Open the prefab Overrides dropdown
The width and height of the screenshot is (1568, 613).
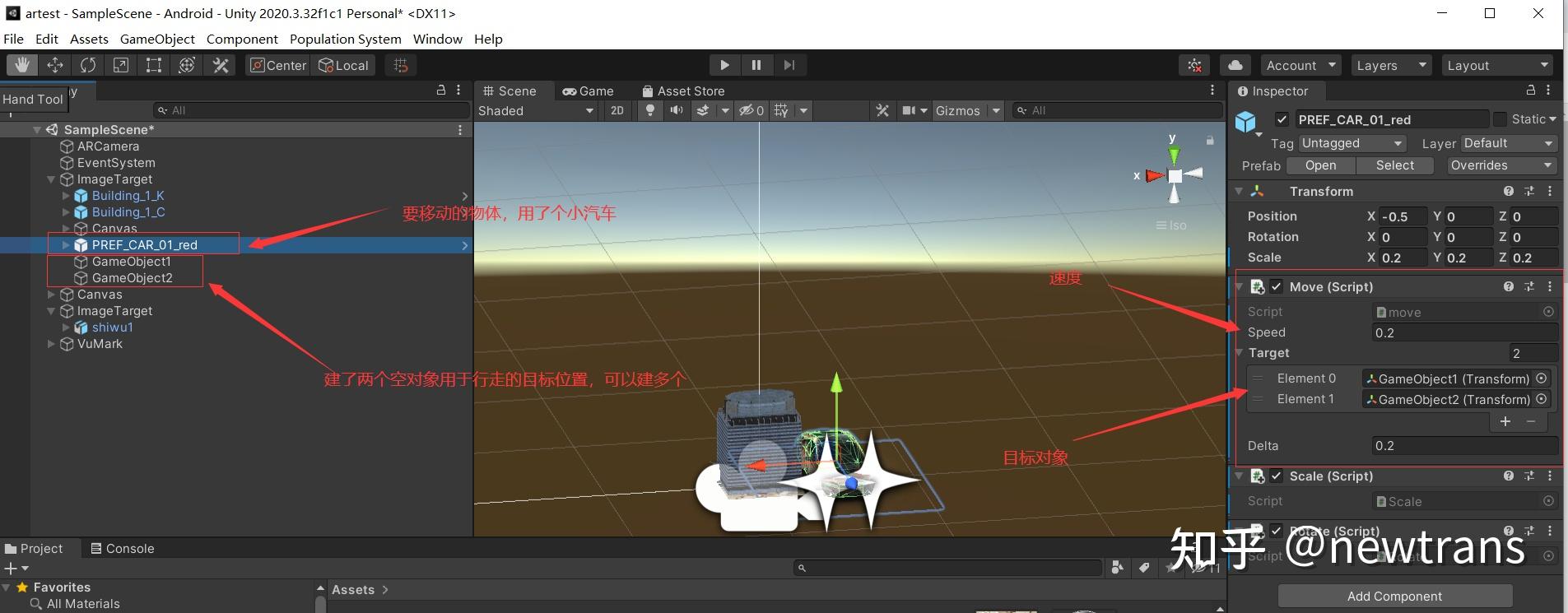click(x=1502, y=165)
